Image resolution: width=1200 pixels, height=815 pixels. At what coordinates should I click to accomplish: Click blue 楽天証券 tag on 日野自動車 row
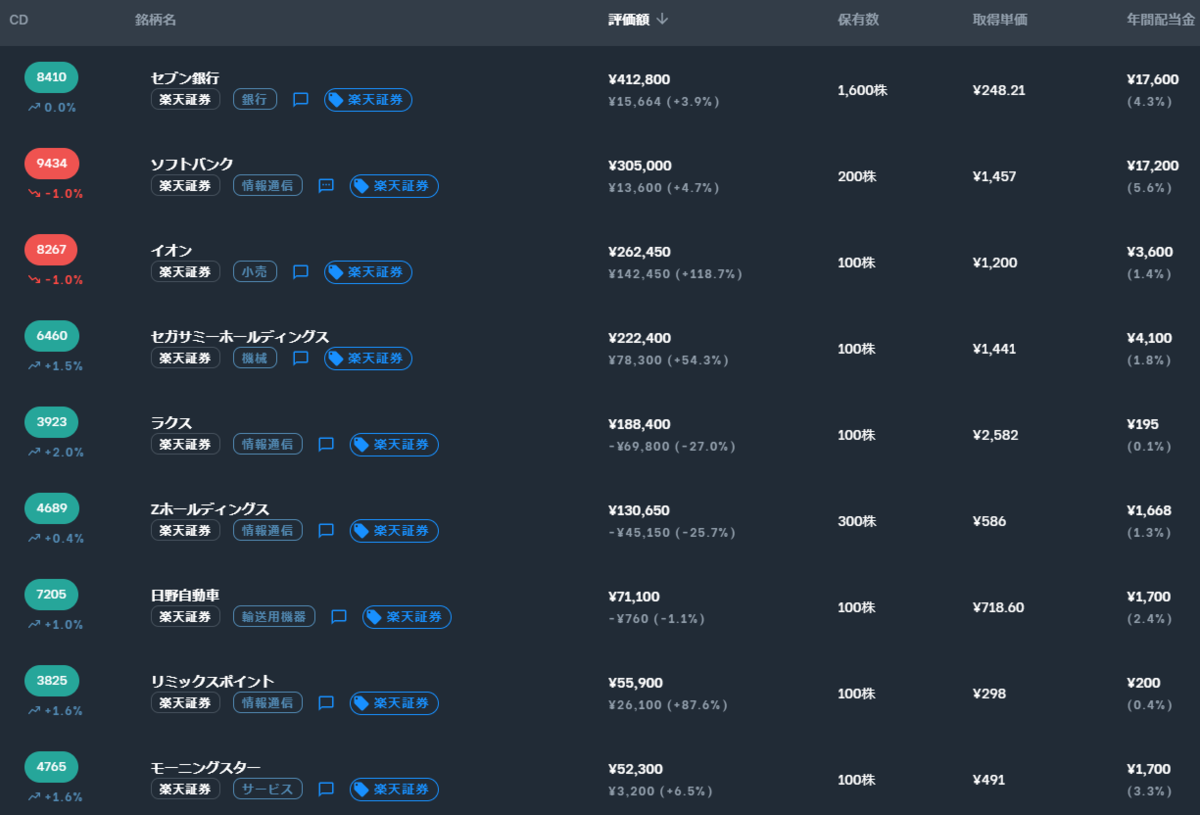coord(407,617)
